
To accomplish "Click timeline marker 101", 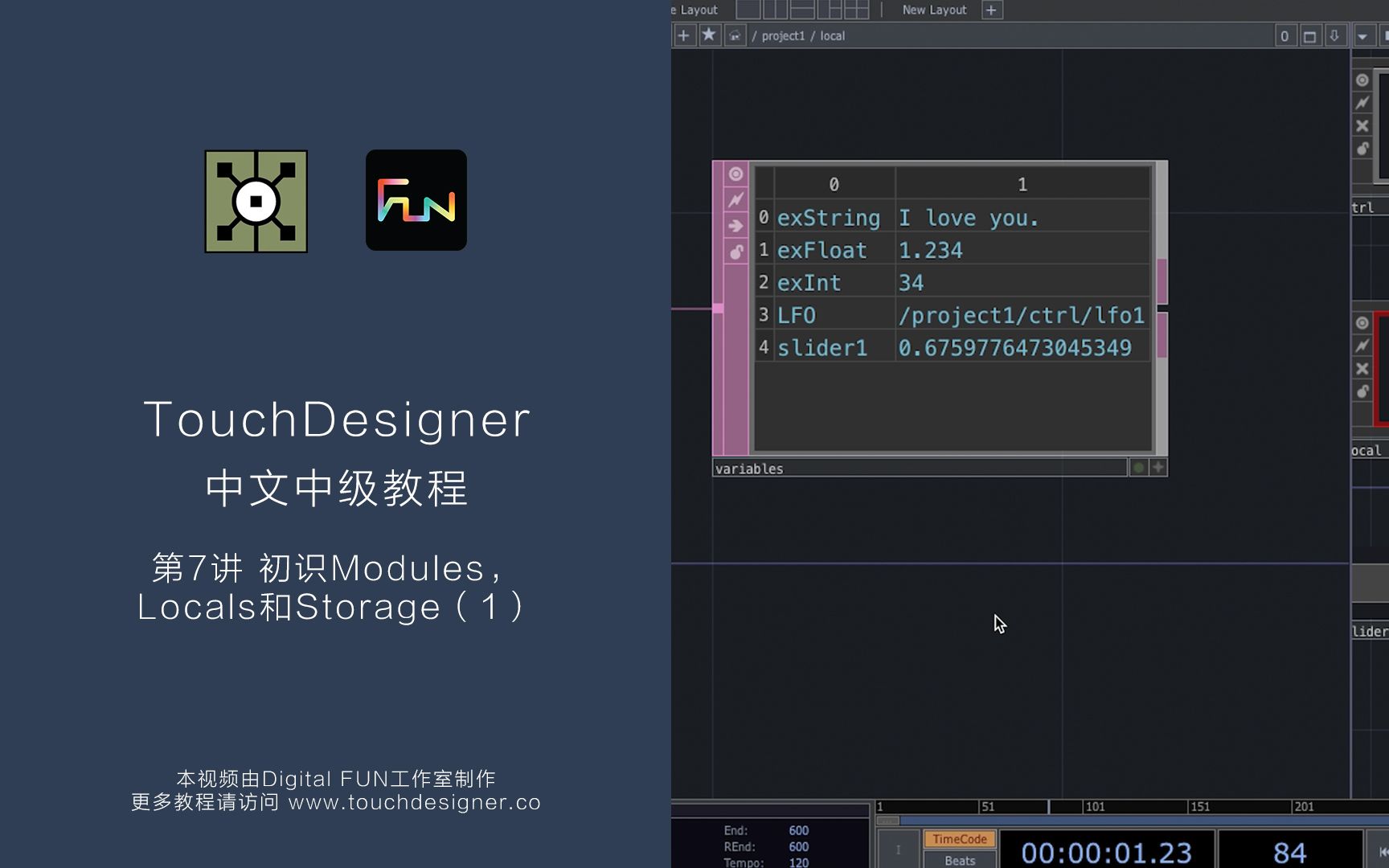I will [1095, 807].
